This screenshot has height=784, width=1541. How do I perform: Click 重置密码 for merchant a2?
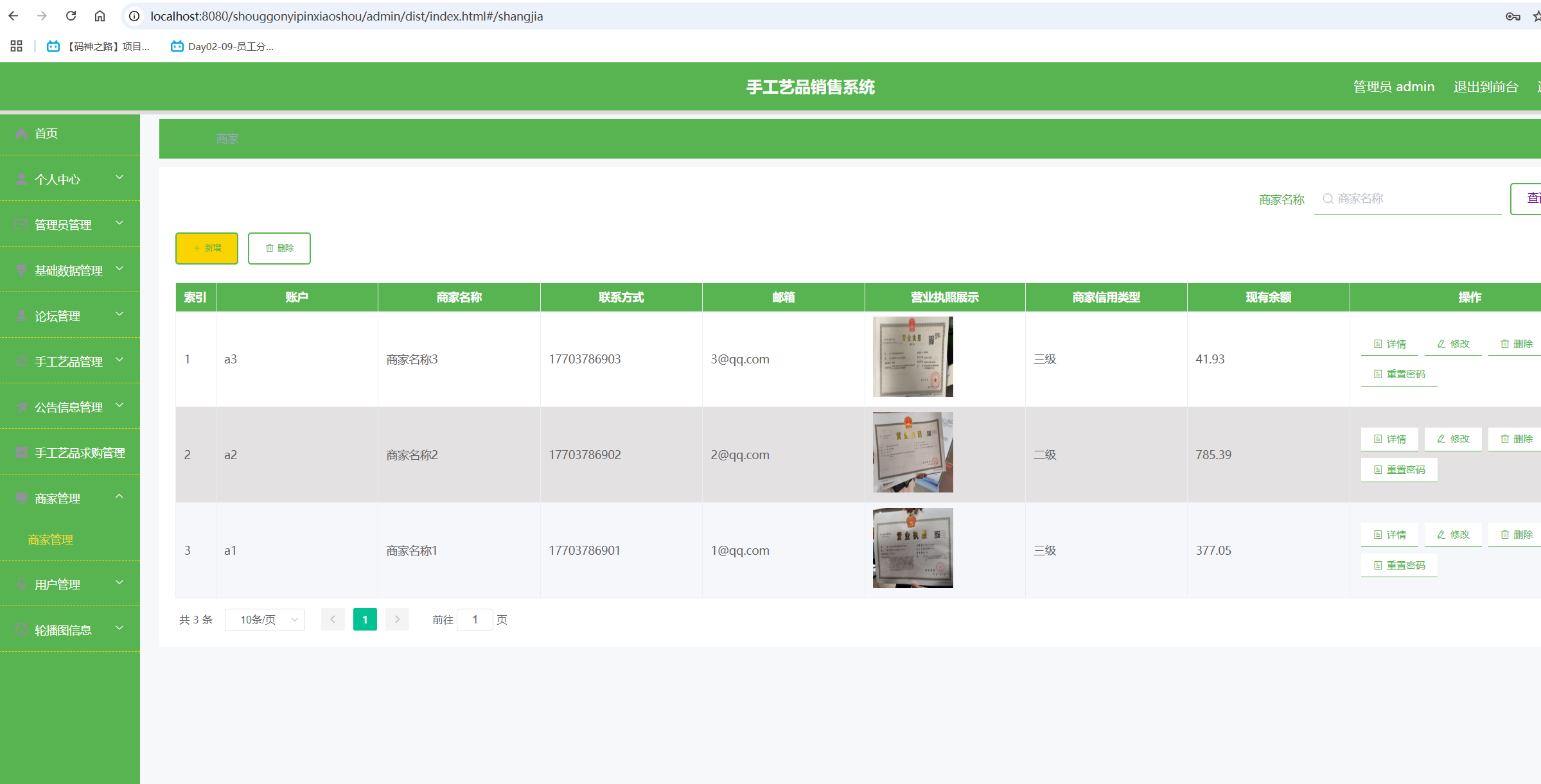pos(1399,470)
